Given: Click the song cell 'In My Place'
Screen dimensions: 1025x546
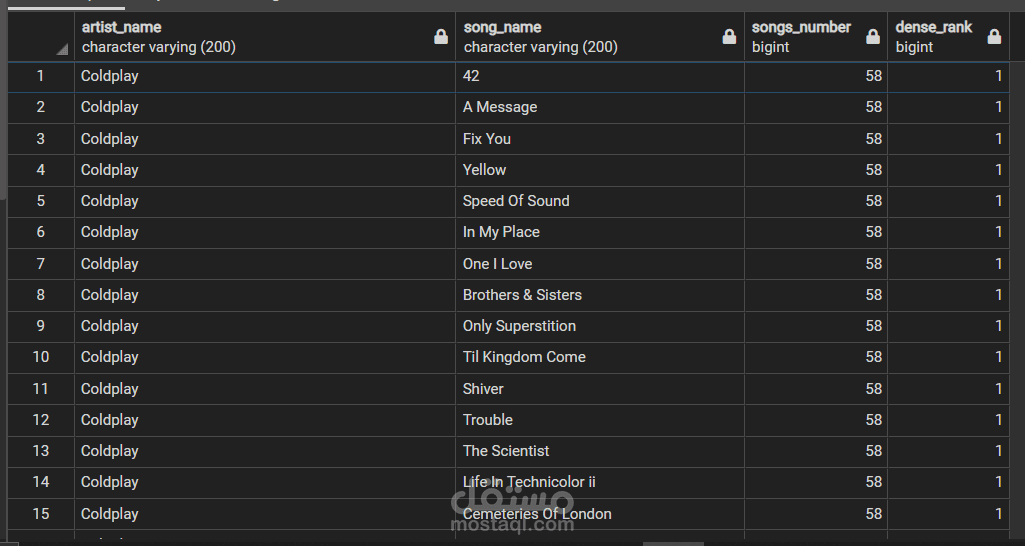Looking at the screenshot, I should [x=599, y=232].
